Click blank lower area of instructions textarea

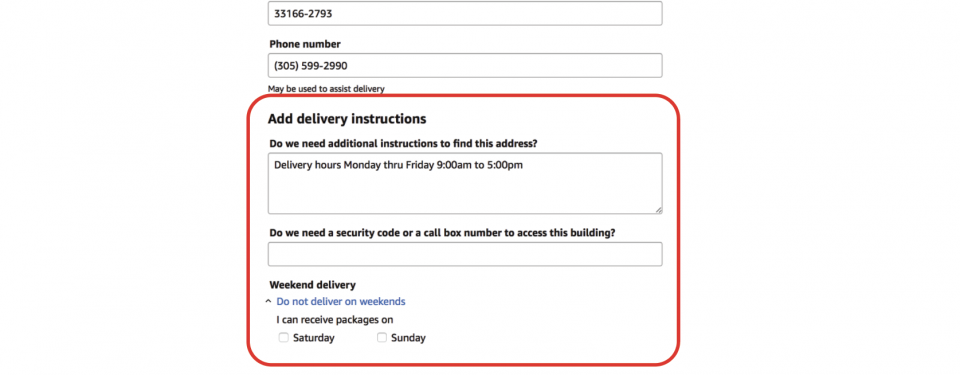click(465, 195)
